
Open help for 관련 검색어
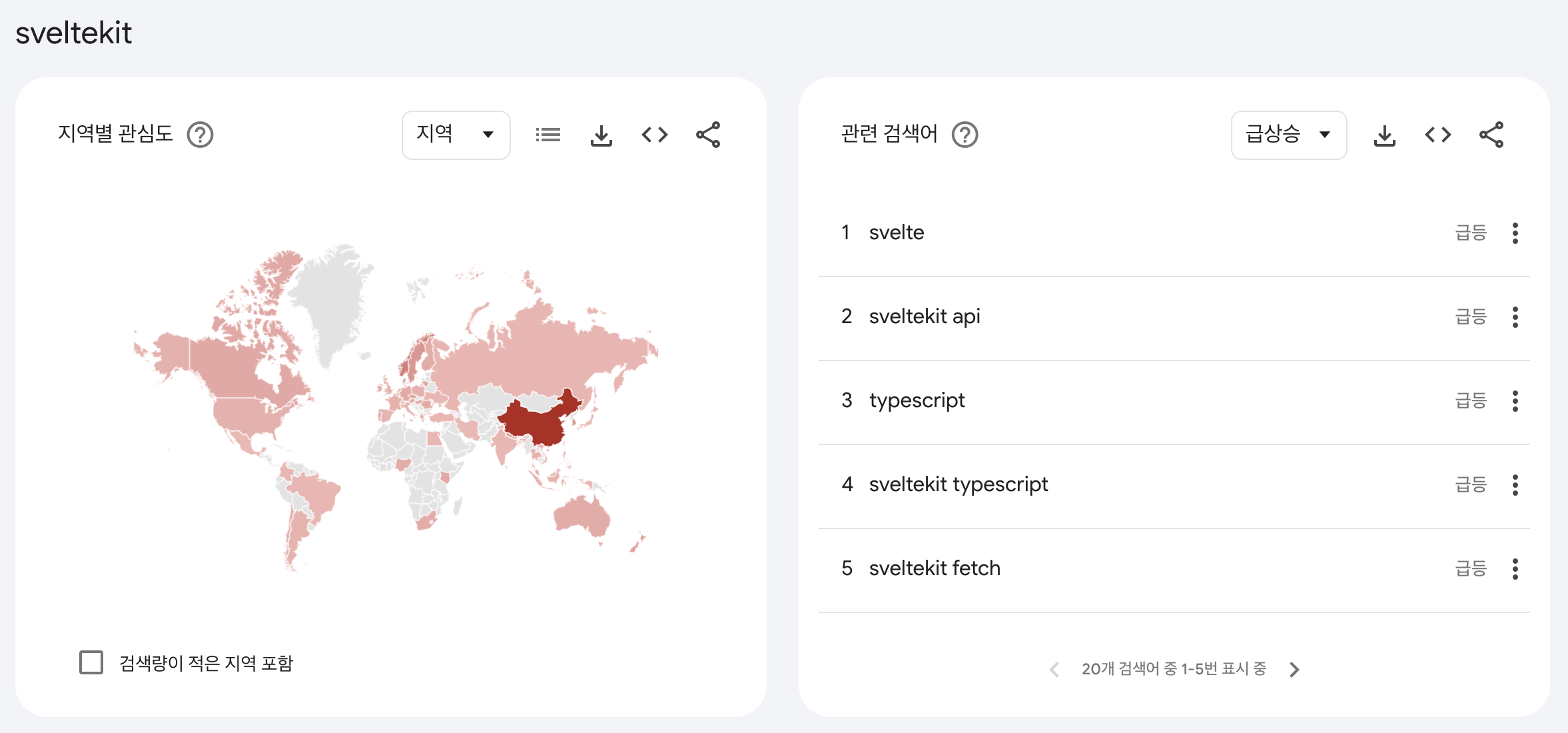tap(965, 135)
